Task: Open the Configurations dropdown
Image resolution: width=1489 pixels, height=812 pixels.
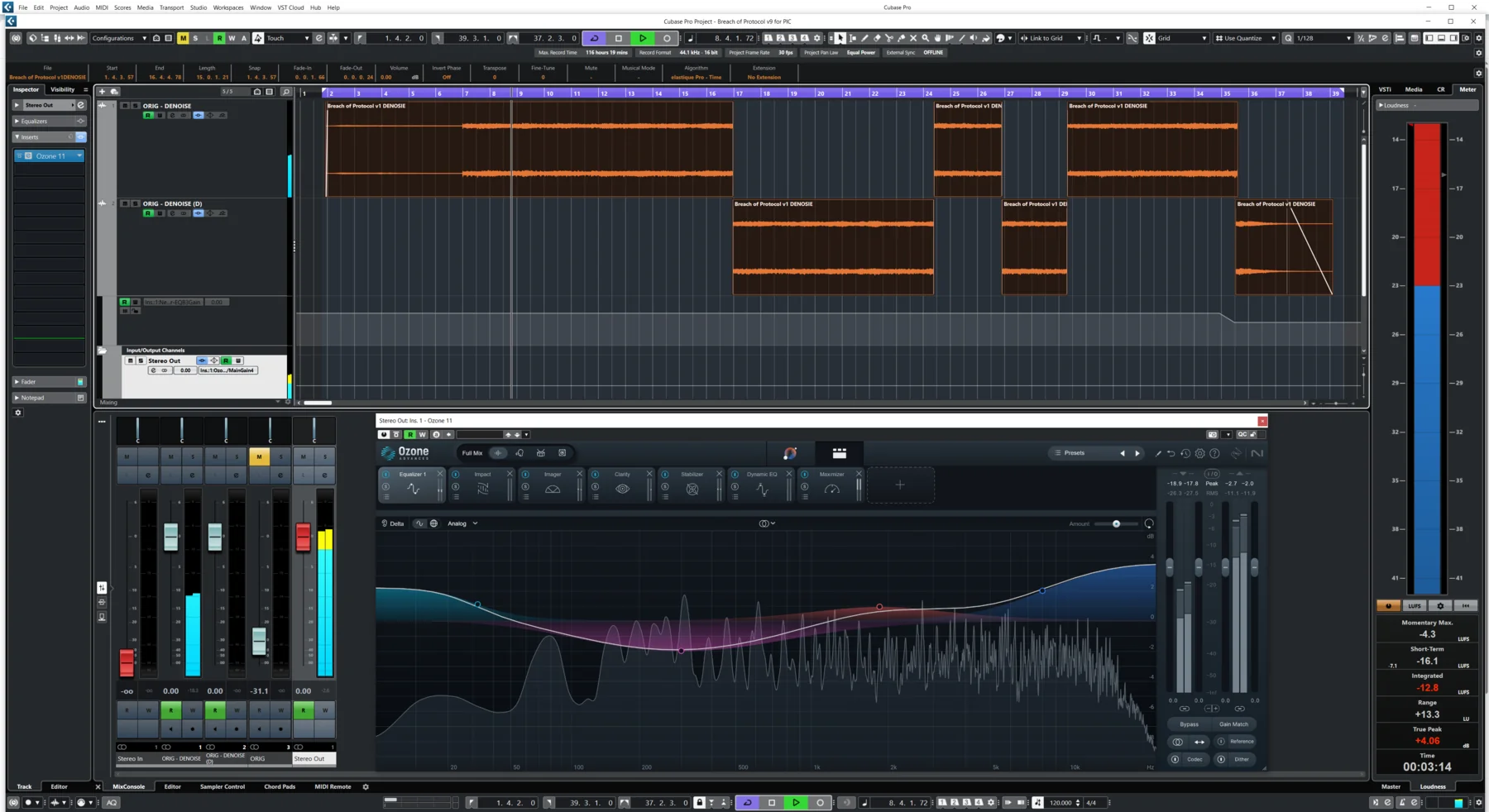Action: [x=118, y=38]
